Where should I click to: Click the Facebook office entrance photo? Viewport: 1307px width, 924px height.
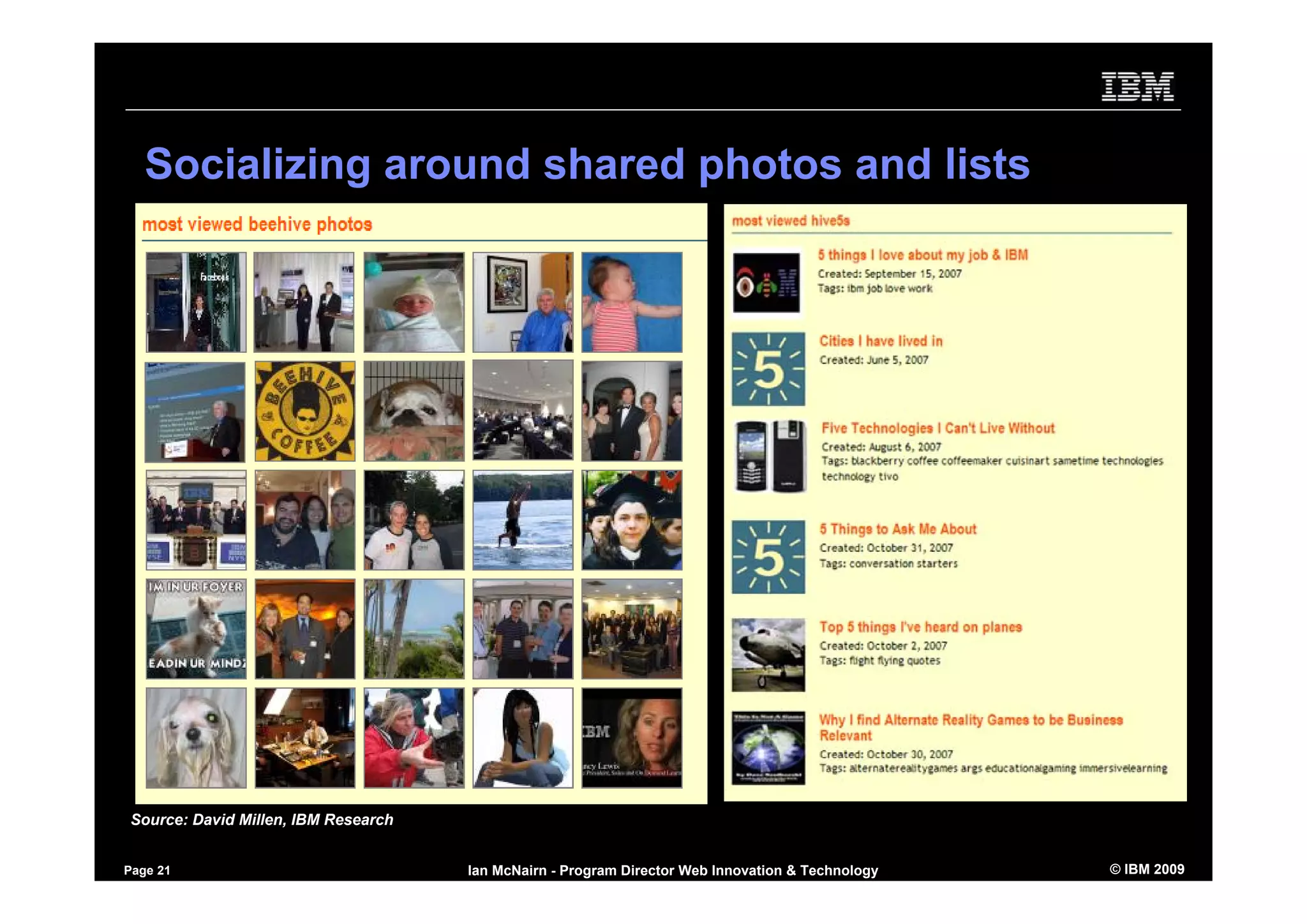pos(196,302)
